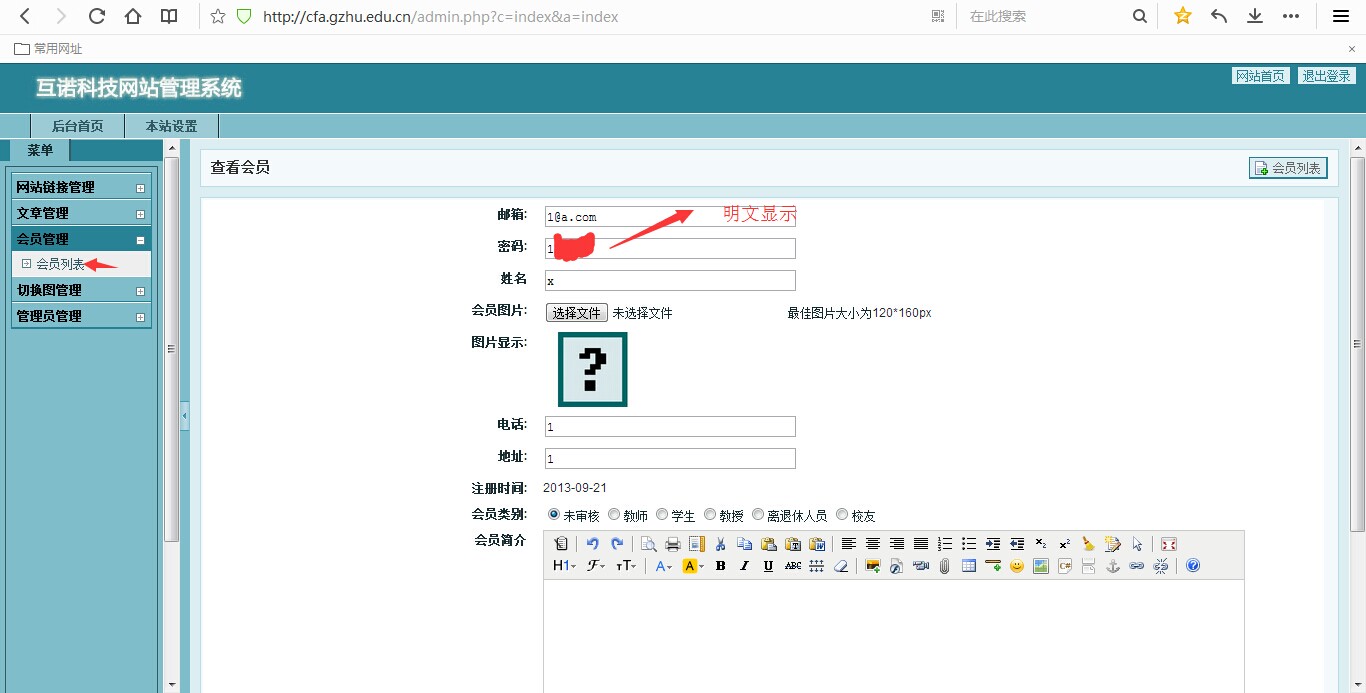Click the 会员列表 button at top right
1366x693 pixels.
pyautogui.click(x=1288, y=168)
